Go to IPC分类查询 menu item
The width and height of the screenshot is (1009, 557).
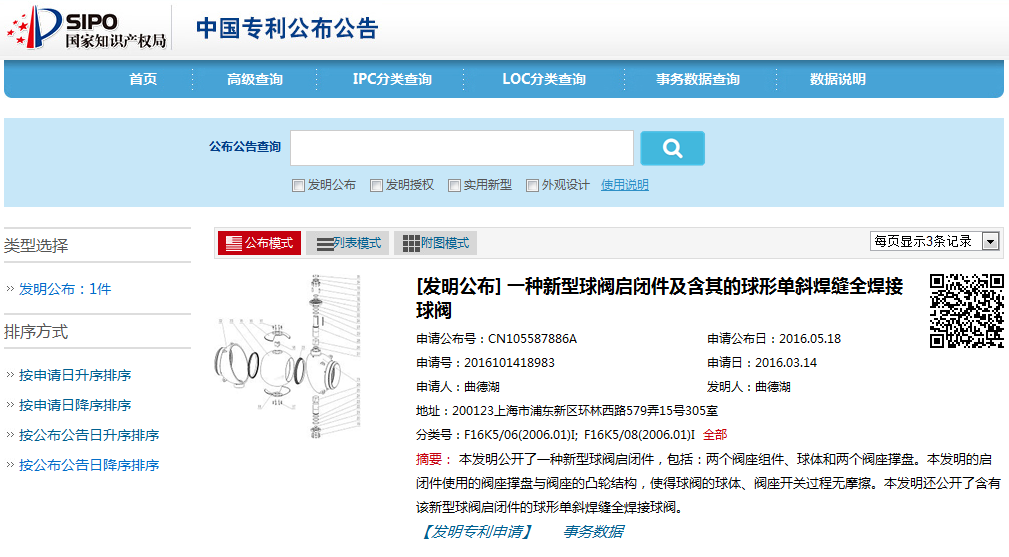tap(392, 79)
